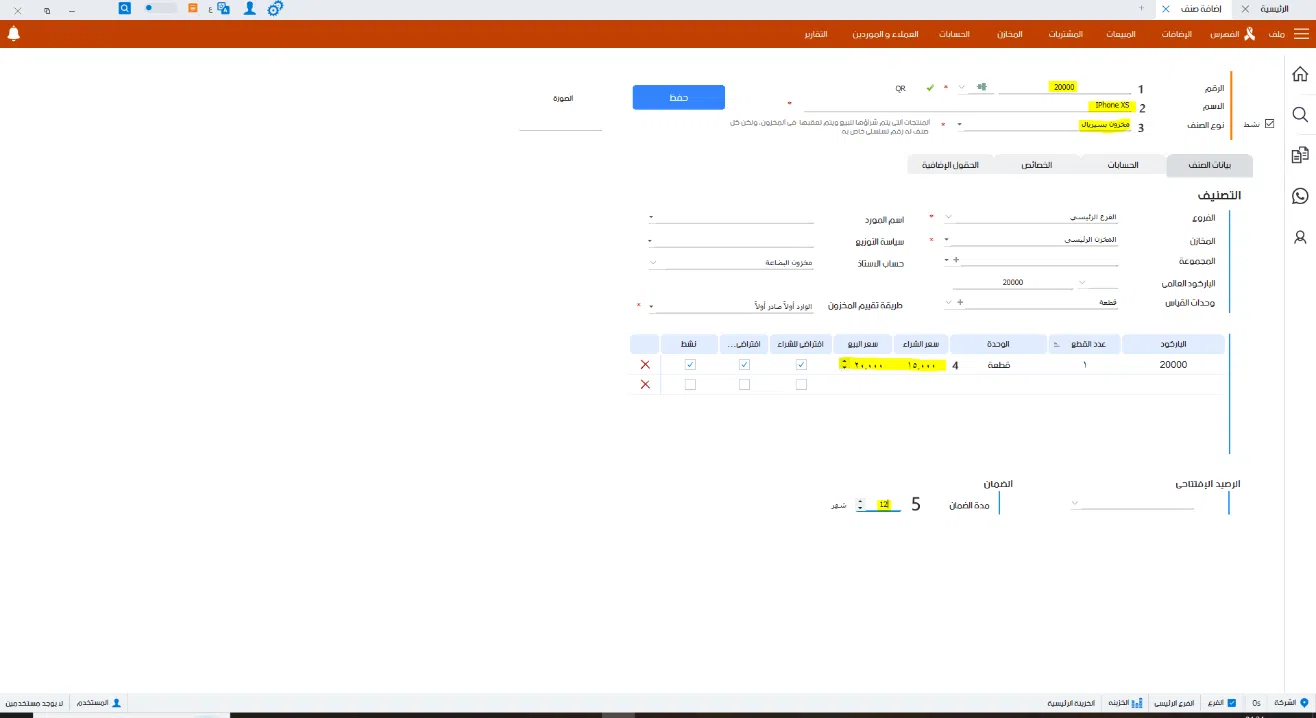Screen dimensions: 1316x718
Task: Click the Home icon in right sidebar
Action: coord(1300,74)
